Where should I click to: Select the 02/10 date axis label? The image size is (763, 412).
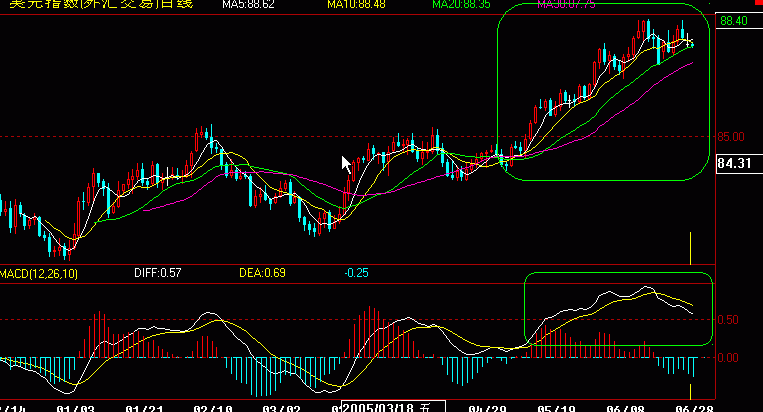click(213, 408)
